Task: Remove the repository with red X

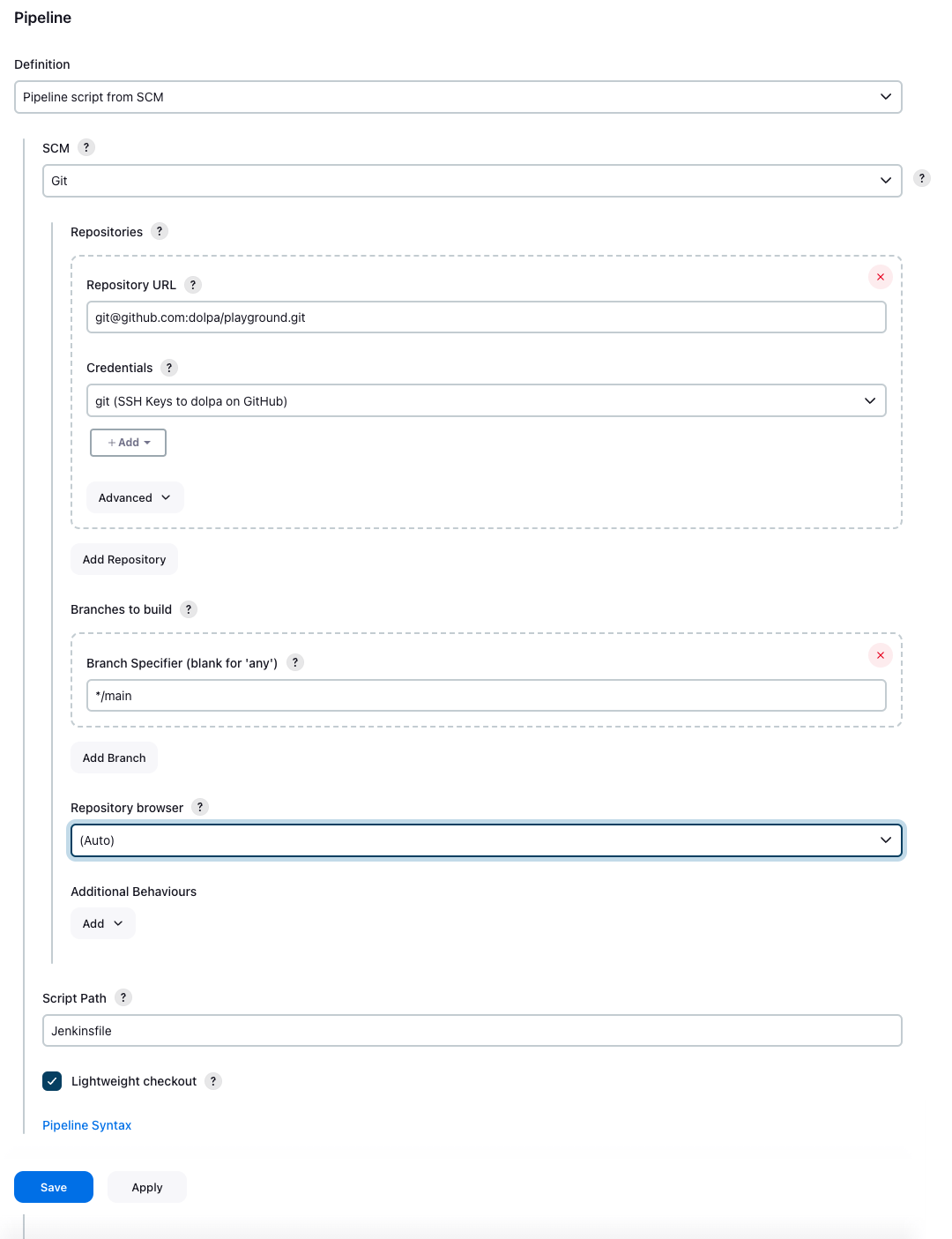Action: point(881,277)
